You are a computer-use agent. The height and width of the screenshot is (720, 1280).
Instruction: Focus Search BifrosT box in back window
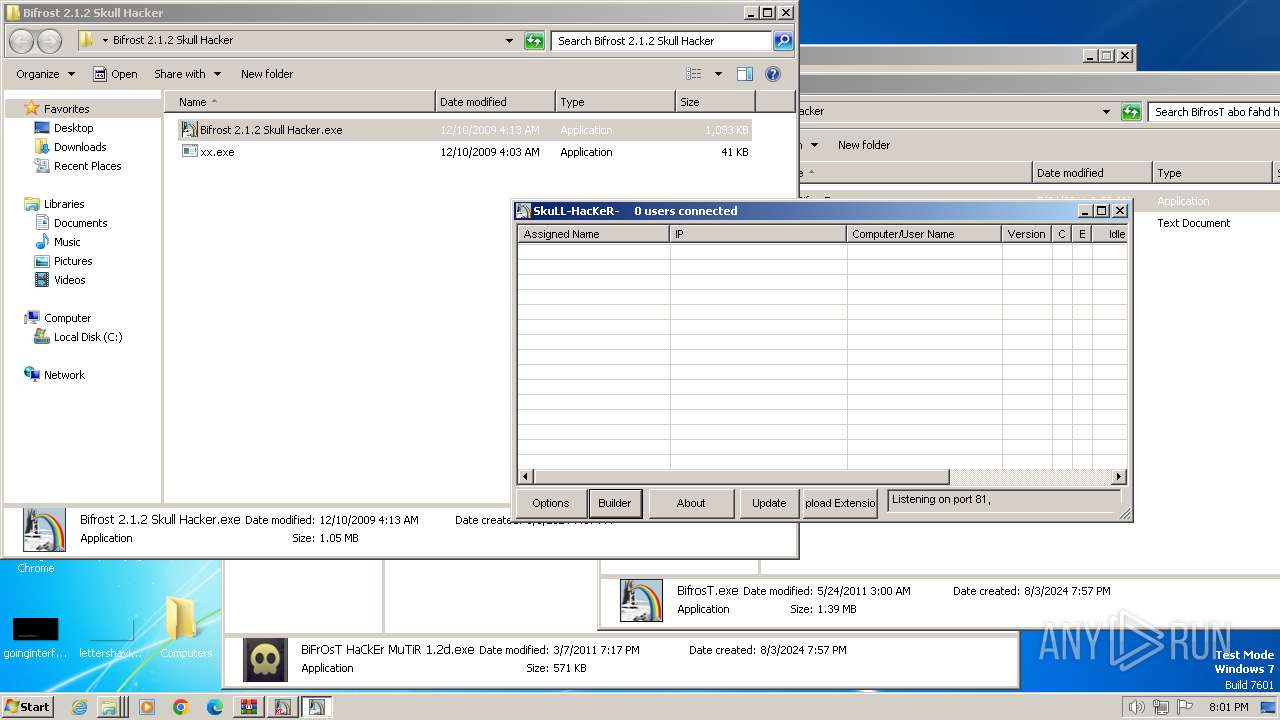tap(1215, 112)
